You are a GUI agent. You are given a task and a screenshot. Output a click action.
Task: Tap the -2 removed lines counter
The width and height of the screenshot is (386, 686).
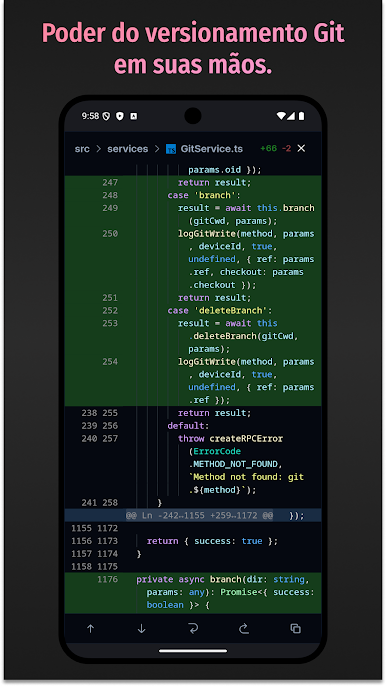click(x=286, y=148)
